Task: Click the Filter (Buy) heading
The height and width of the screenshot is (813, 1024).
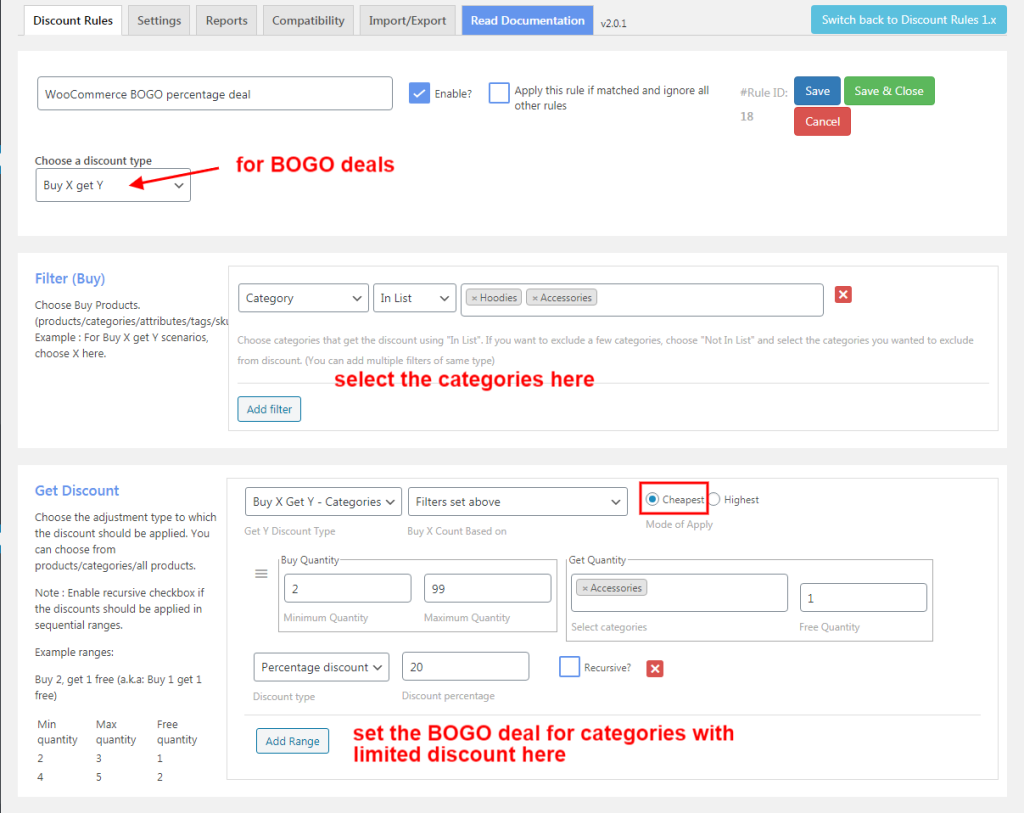Action: click(x=70, y=279)
